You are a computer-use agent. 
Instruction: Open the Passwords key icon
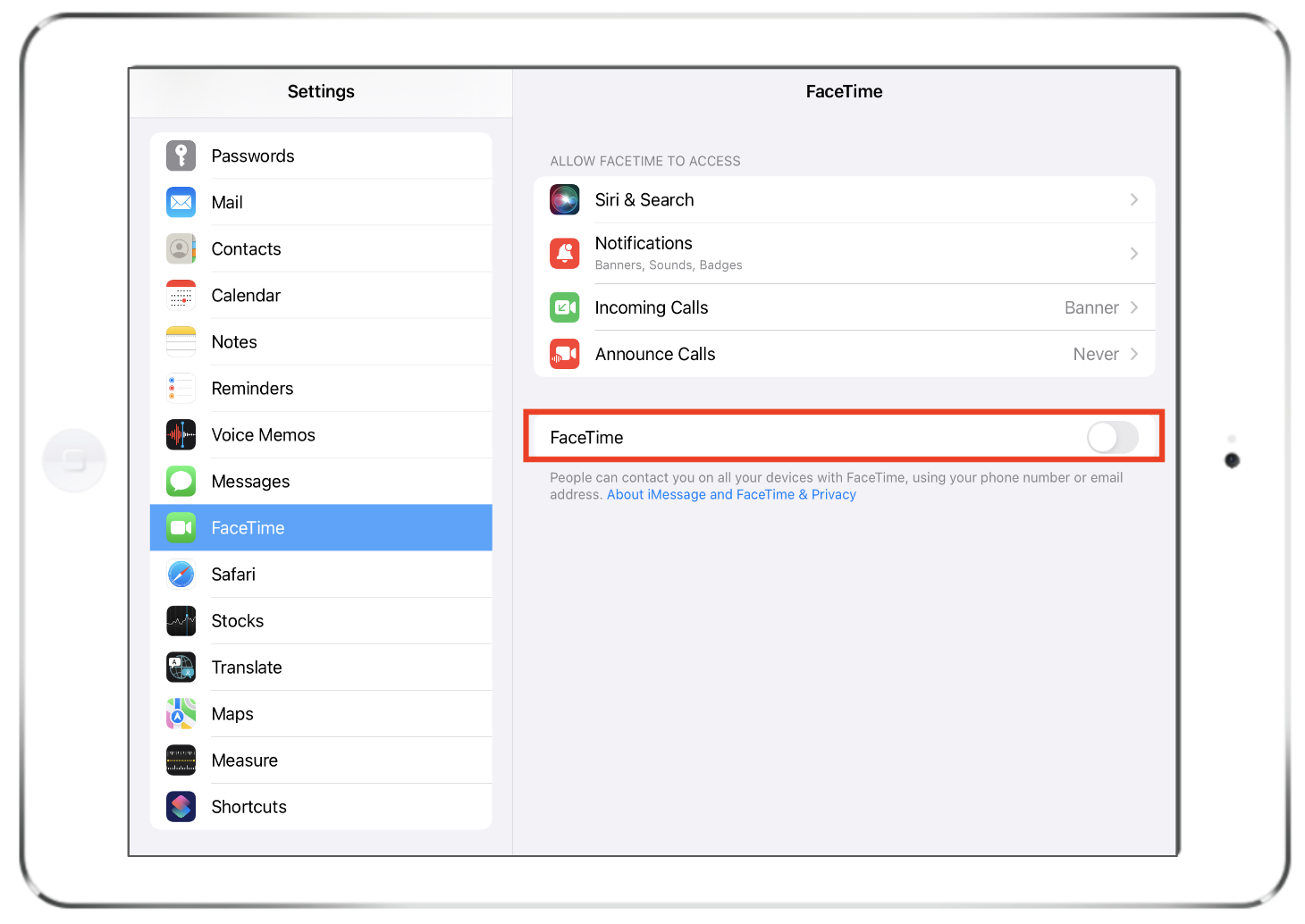pos(181,155)
